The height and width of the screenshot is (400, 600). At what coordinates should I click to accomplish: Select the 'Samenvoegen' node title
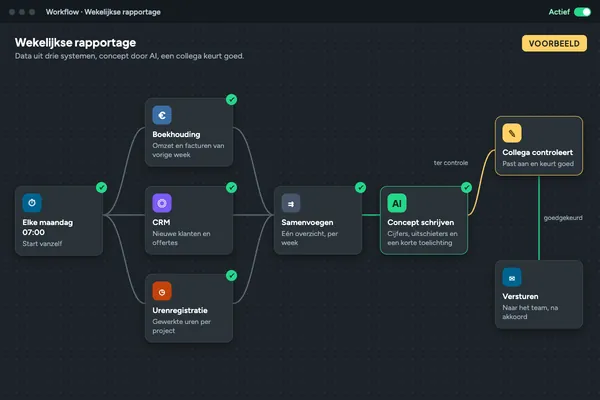pyautogui.click(x=307, y=222)
